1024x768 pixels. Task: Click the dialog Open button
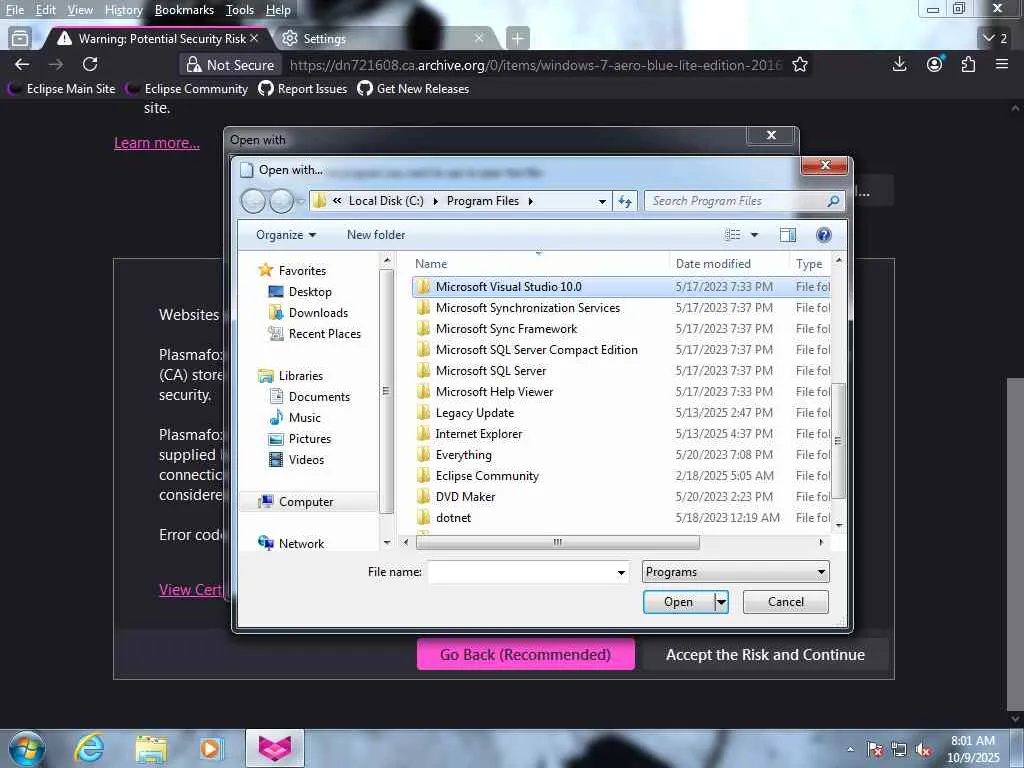[679, 602]
